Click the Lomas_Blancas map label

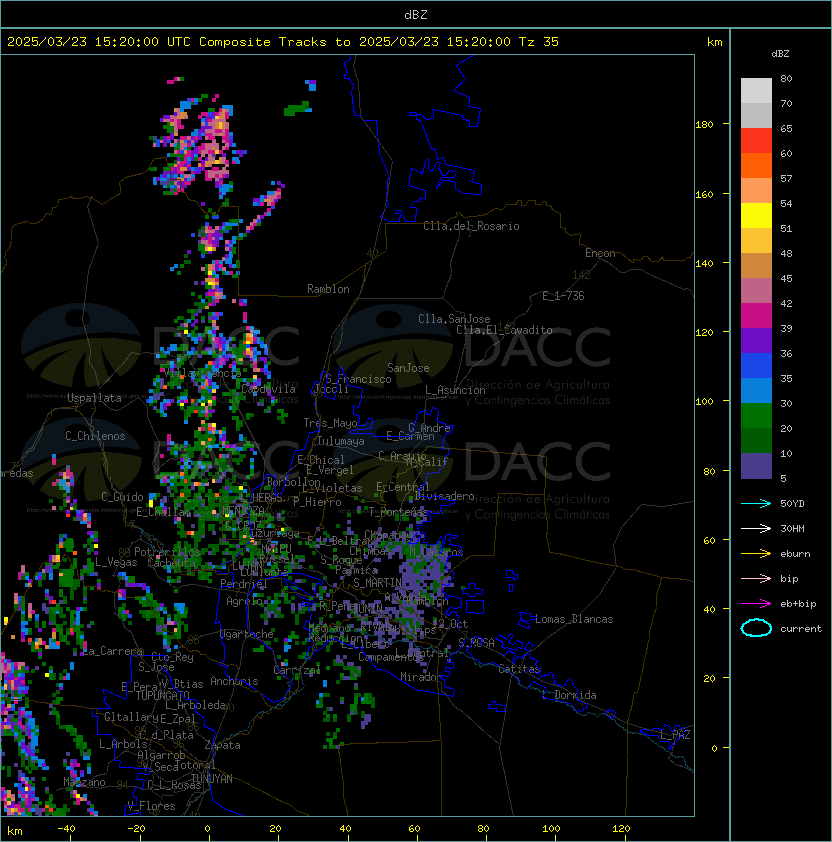click(x=574, y=619)
